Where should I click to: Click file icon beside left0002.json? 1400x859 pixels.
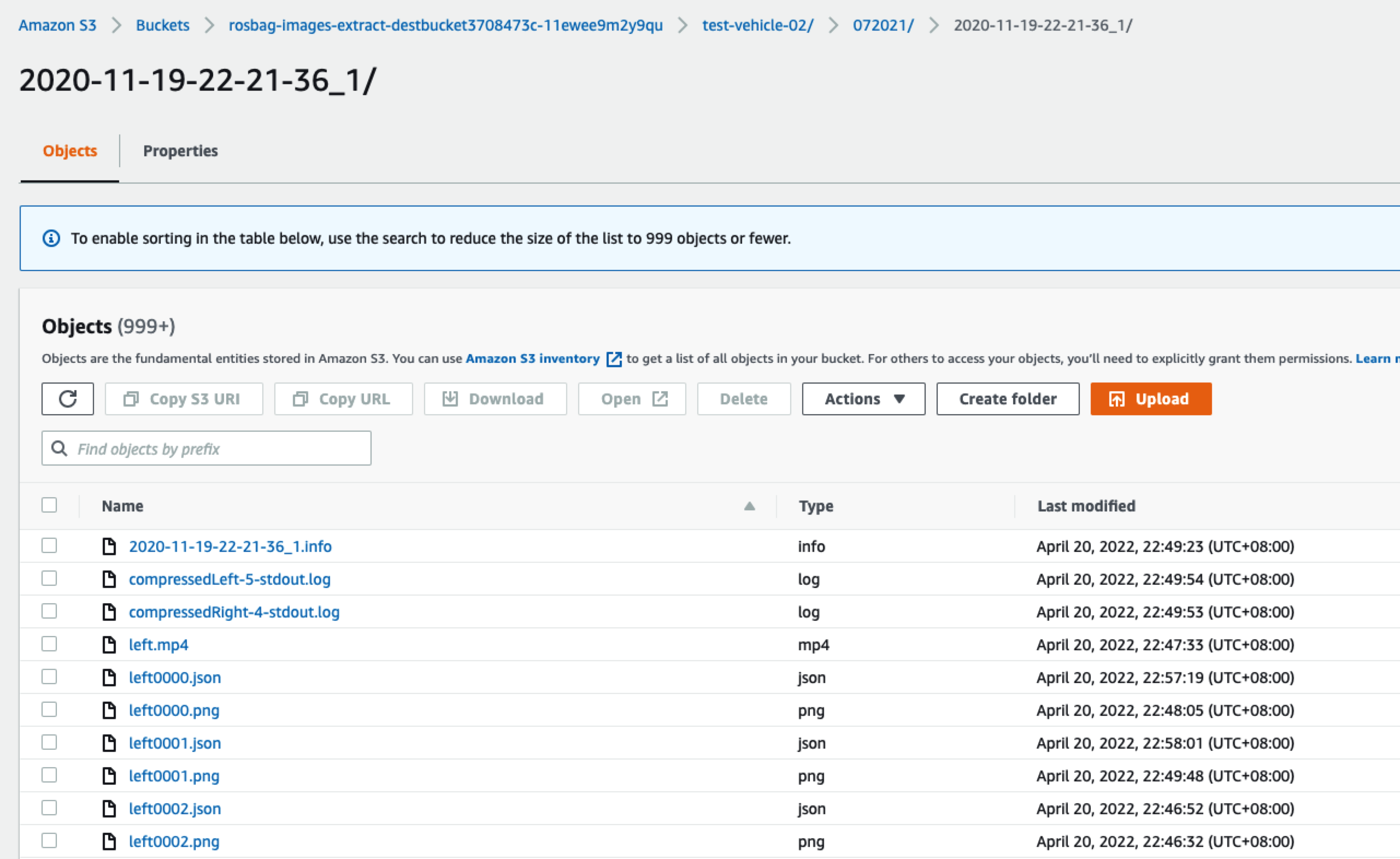[x=109, y=808]
